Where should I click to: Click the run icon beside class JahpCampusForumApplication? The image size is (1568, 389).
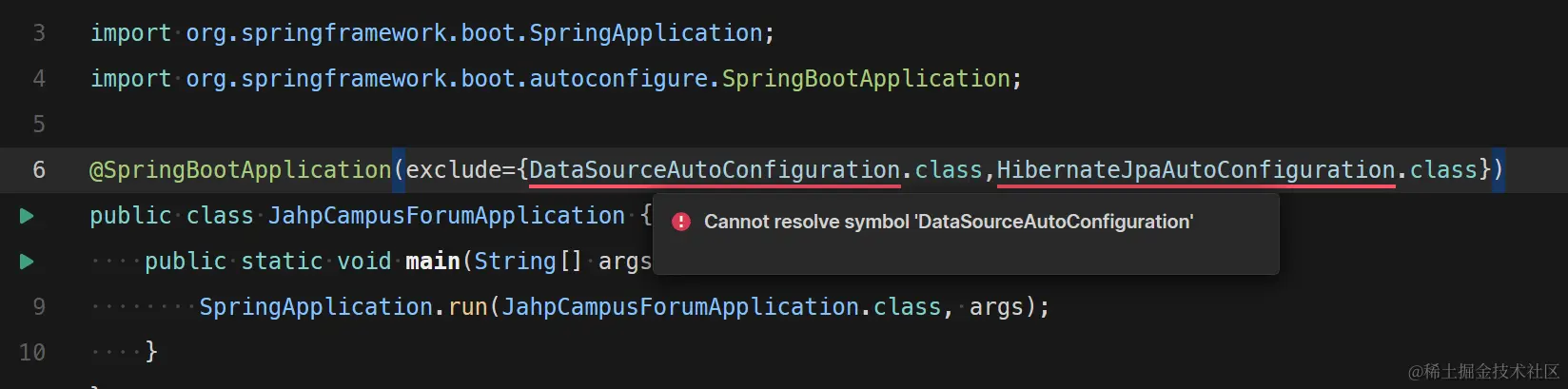27,216
